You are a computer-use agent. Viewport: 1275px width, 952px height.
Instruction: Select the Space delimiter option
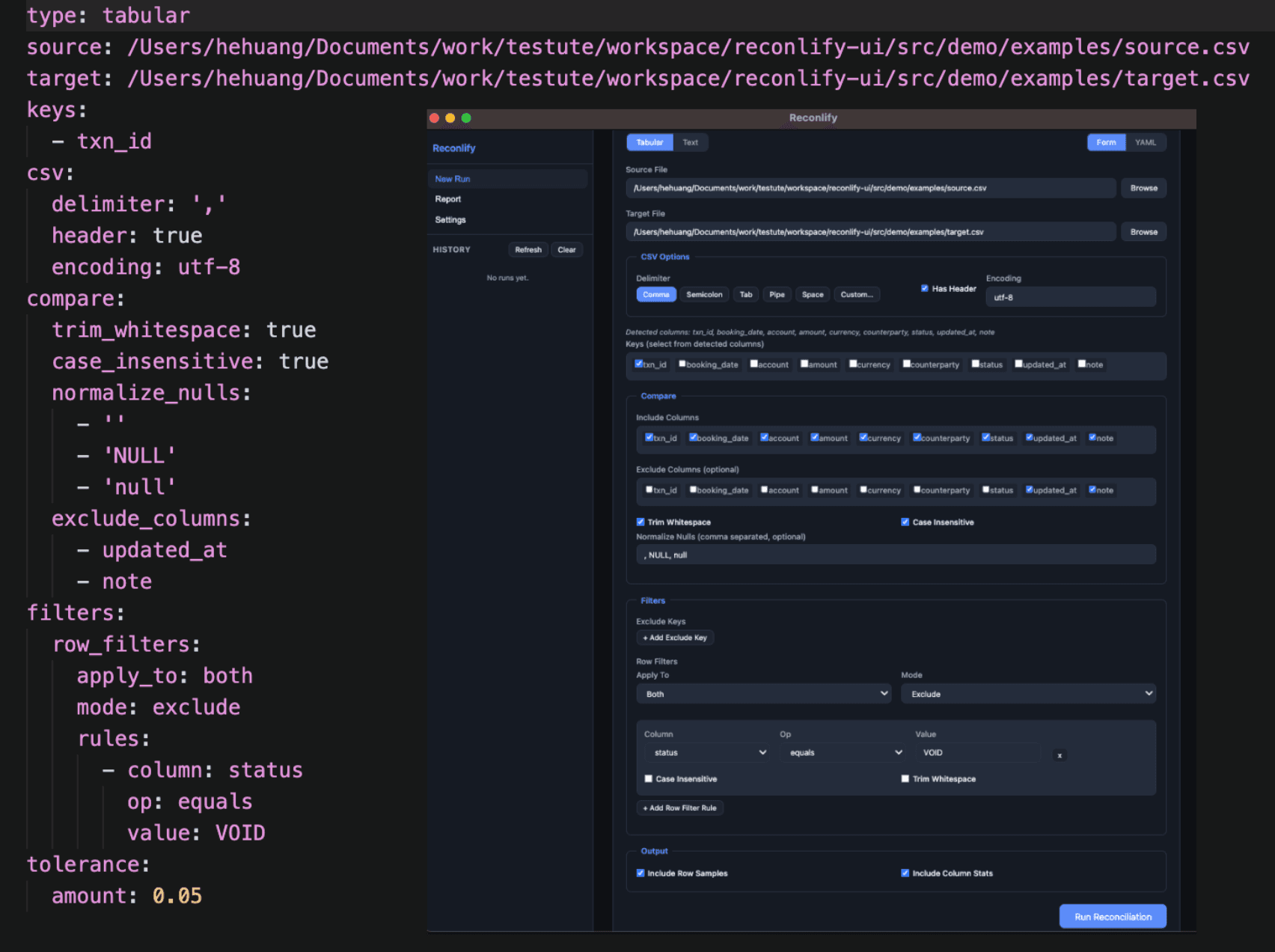coord(813,294)
